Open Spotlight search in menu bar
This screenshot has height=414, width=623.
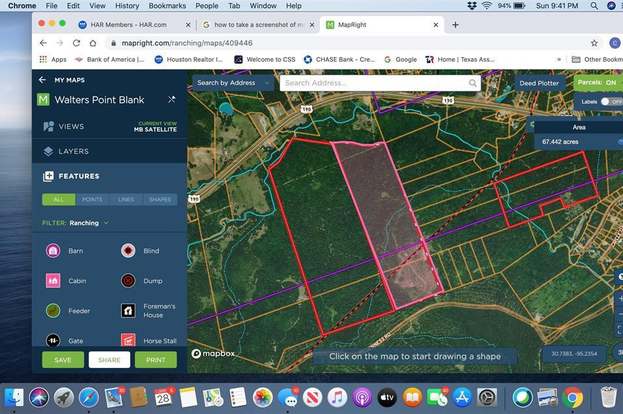(594, 6)
